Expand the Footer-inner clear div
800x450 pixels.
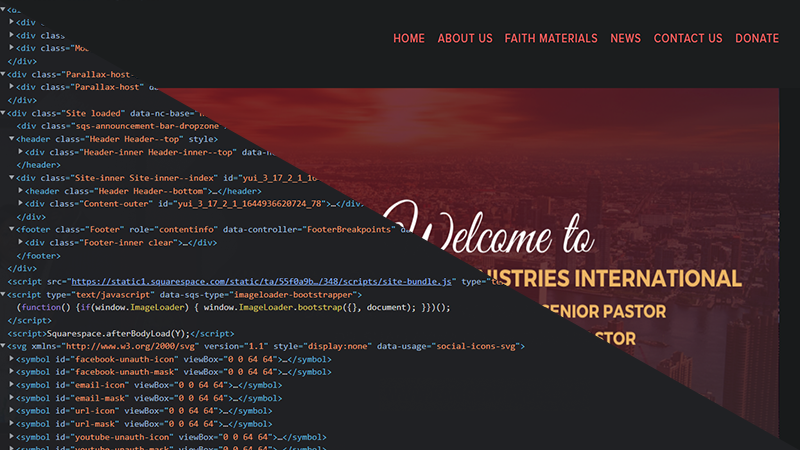[21, 242]
